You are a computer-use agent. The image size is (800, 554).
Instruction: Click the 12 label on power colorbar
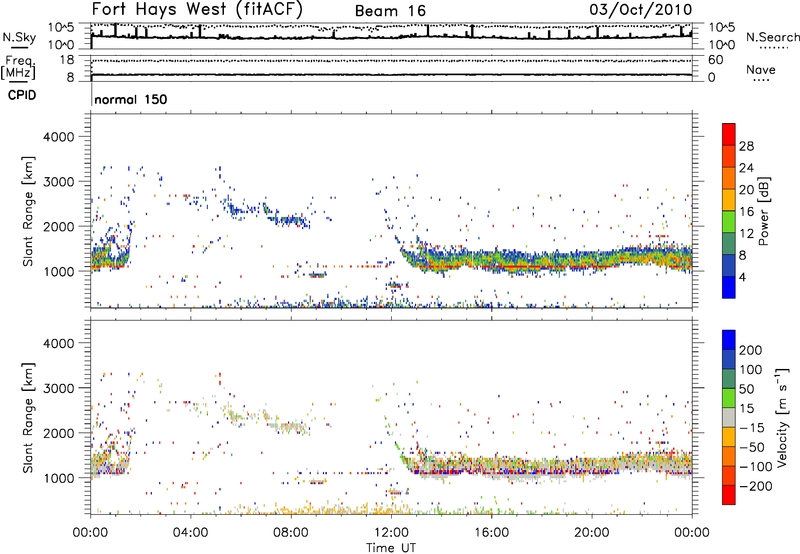746,234
